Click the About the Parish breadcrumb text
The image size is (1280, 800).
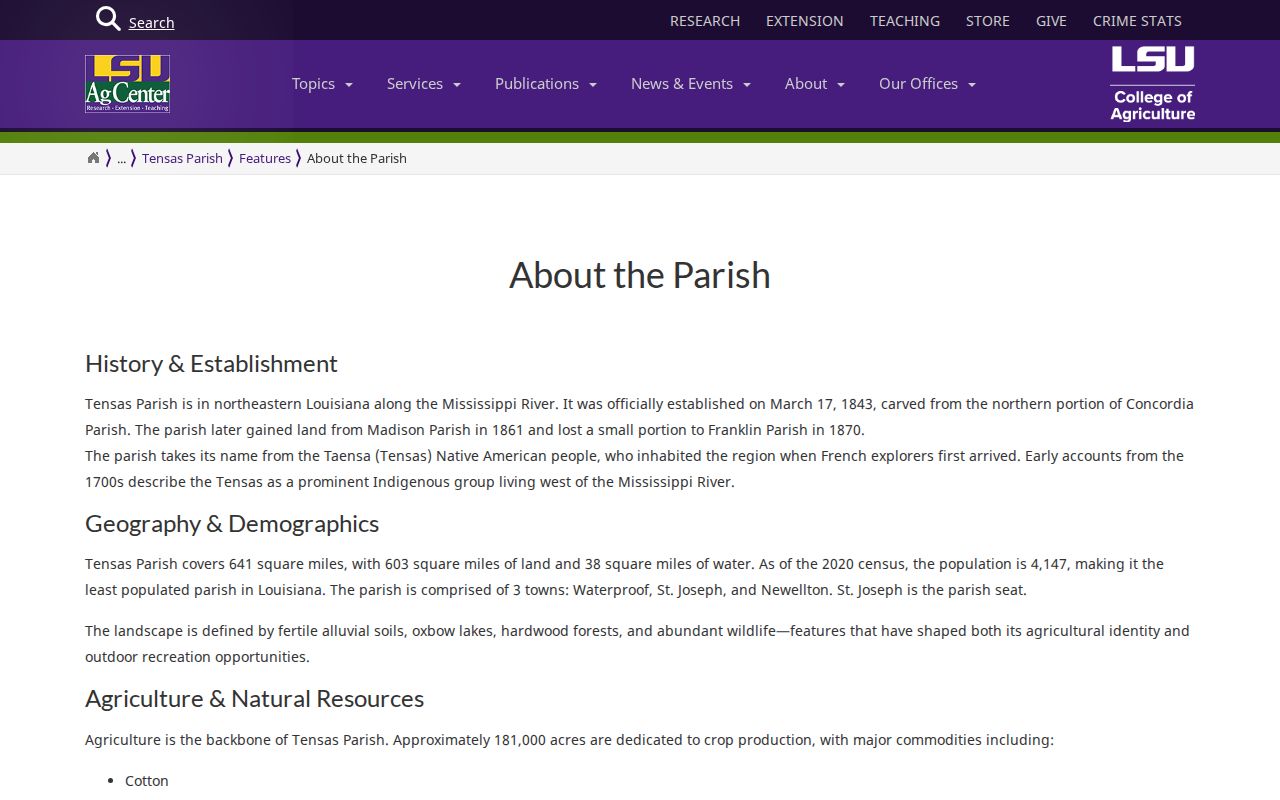357,158
